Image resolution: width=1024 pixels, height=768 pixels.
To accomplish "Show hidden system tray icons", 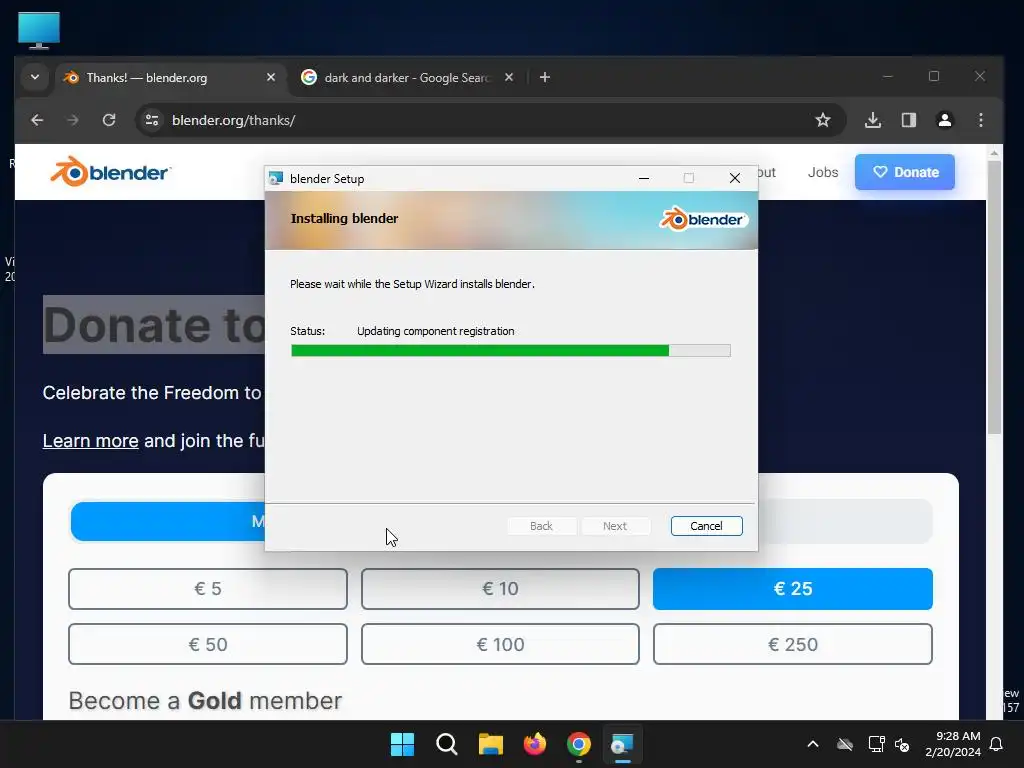I will (813, 744).
